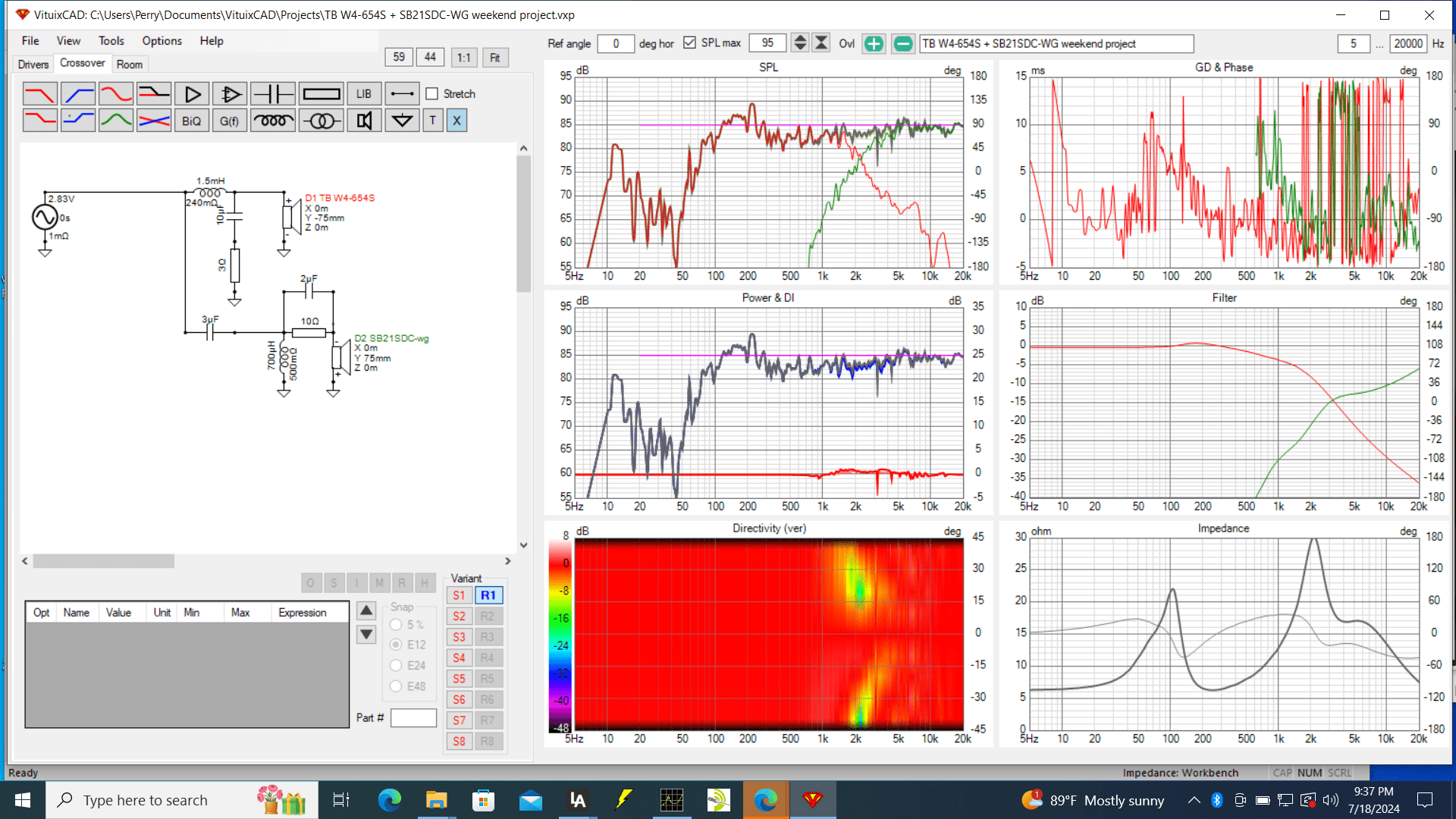This screenshot has height=819, width=1456.
Task: Show hidden system tray icons chevron
Action: pyautogui.click(x=1194, y=800)
